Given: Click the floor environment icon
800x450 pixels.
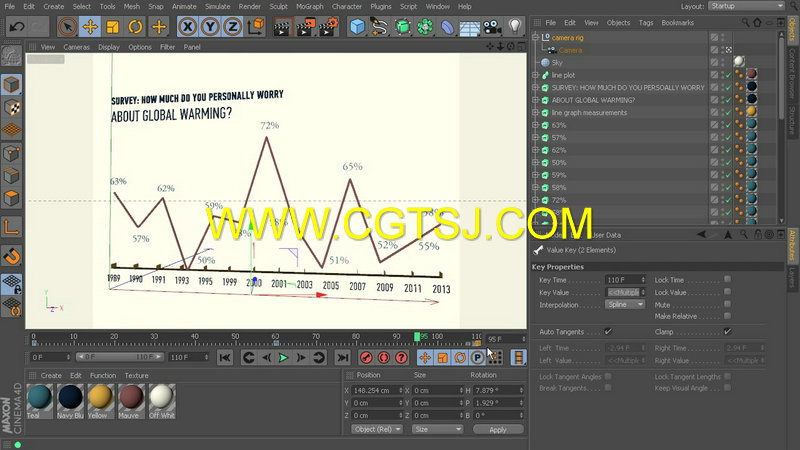Looking at the screenshot, I should (470, 26).
